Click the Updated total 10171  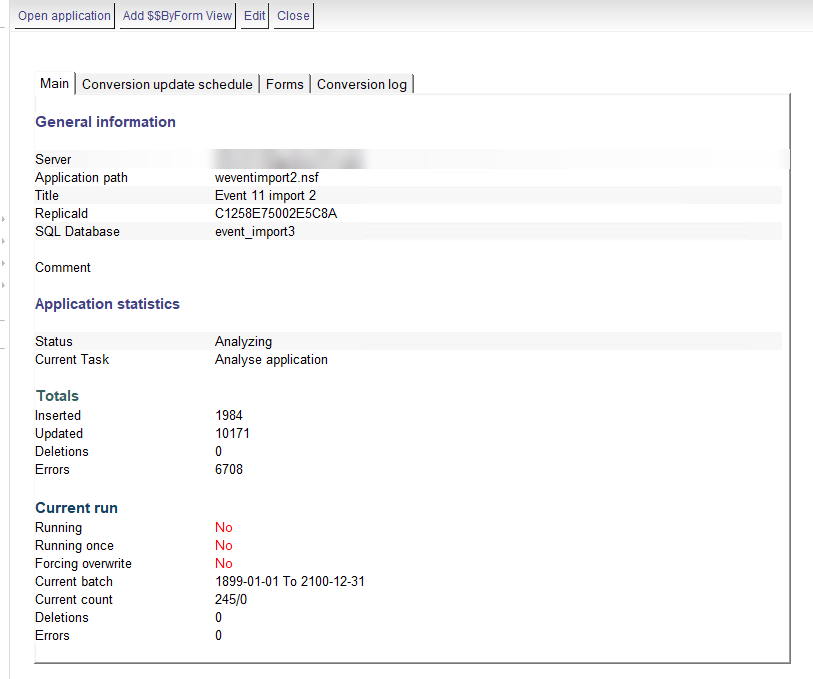point(232,433)
